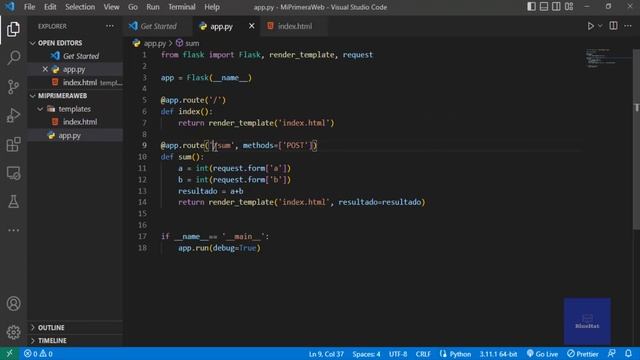Select Python interpreter 3.11.1 64-bit

tap(498, 354)
